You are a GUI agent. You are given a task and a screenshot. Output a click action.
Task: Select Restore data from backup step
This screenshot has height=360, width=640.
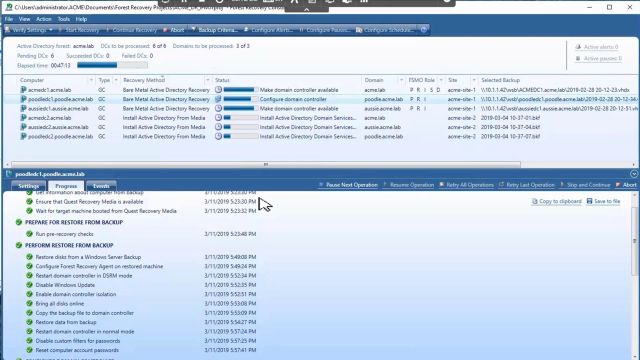(x=66, y=322)
